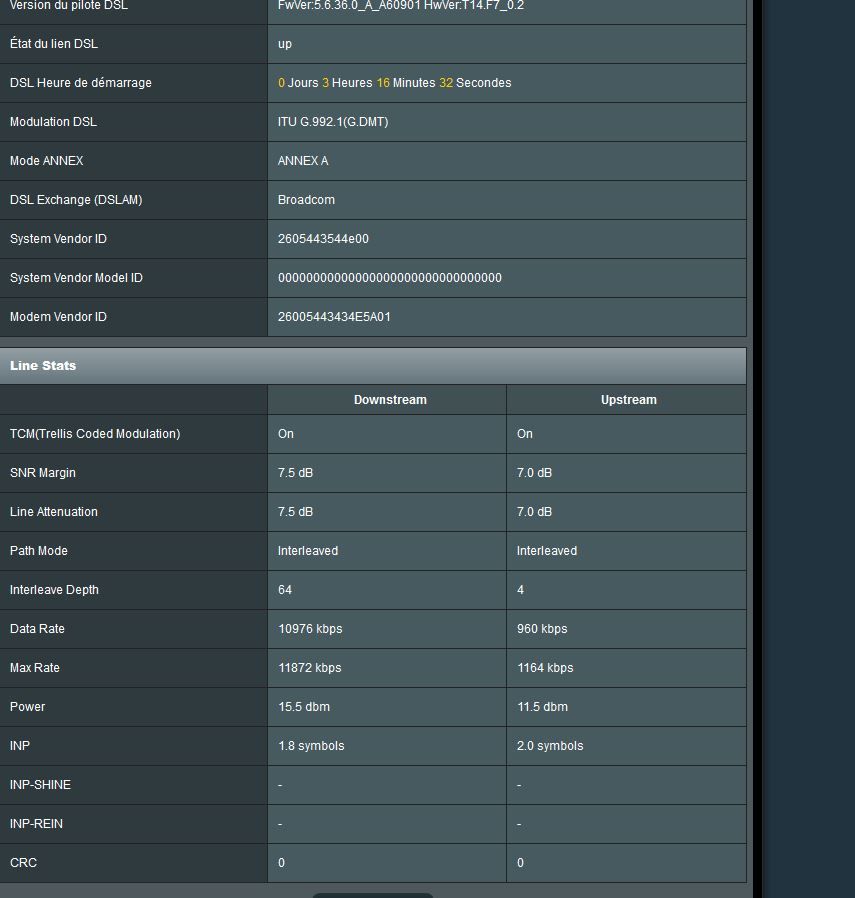Image resolution: width=855 pixels, height=898 pixels.
Task: Click the upstream Line Attenuation 7.0 dB value
Action: (534, 512)
